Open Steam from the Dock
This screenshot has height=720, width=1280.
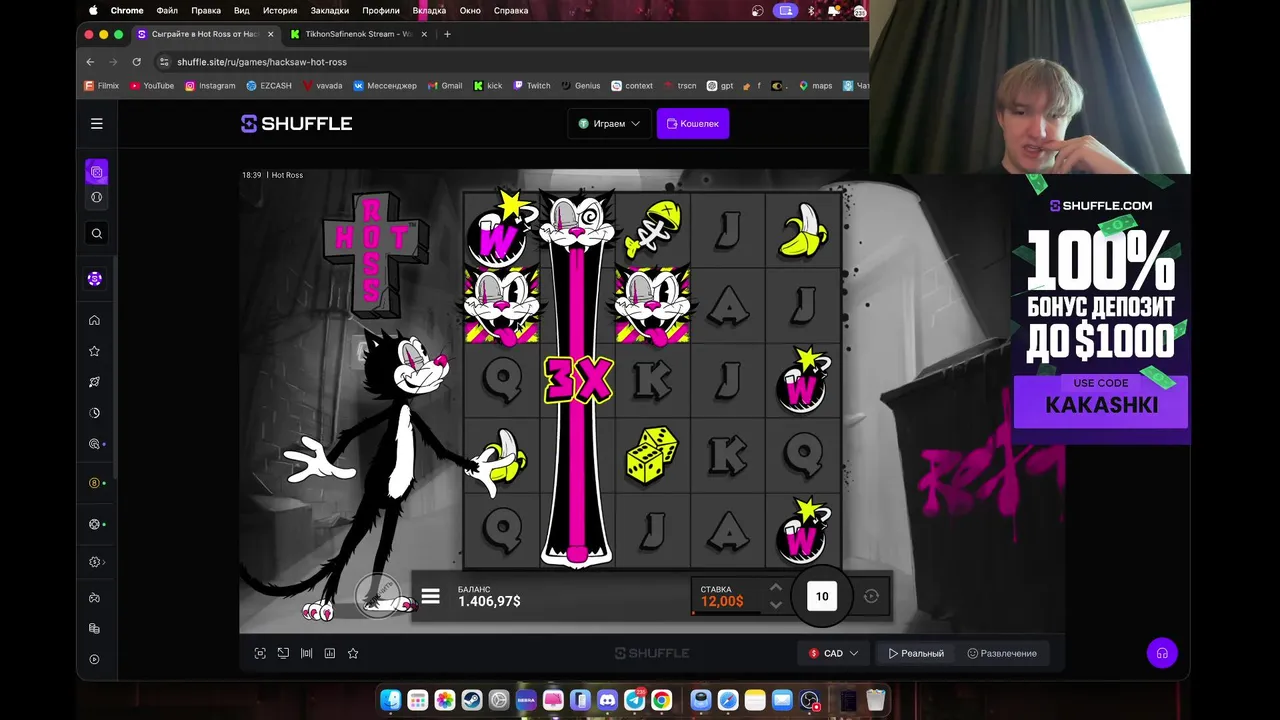tap(472, 700)
